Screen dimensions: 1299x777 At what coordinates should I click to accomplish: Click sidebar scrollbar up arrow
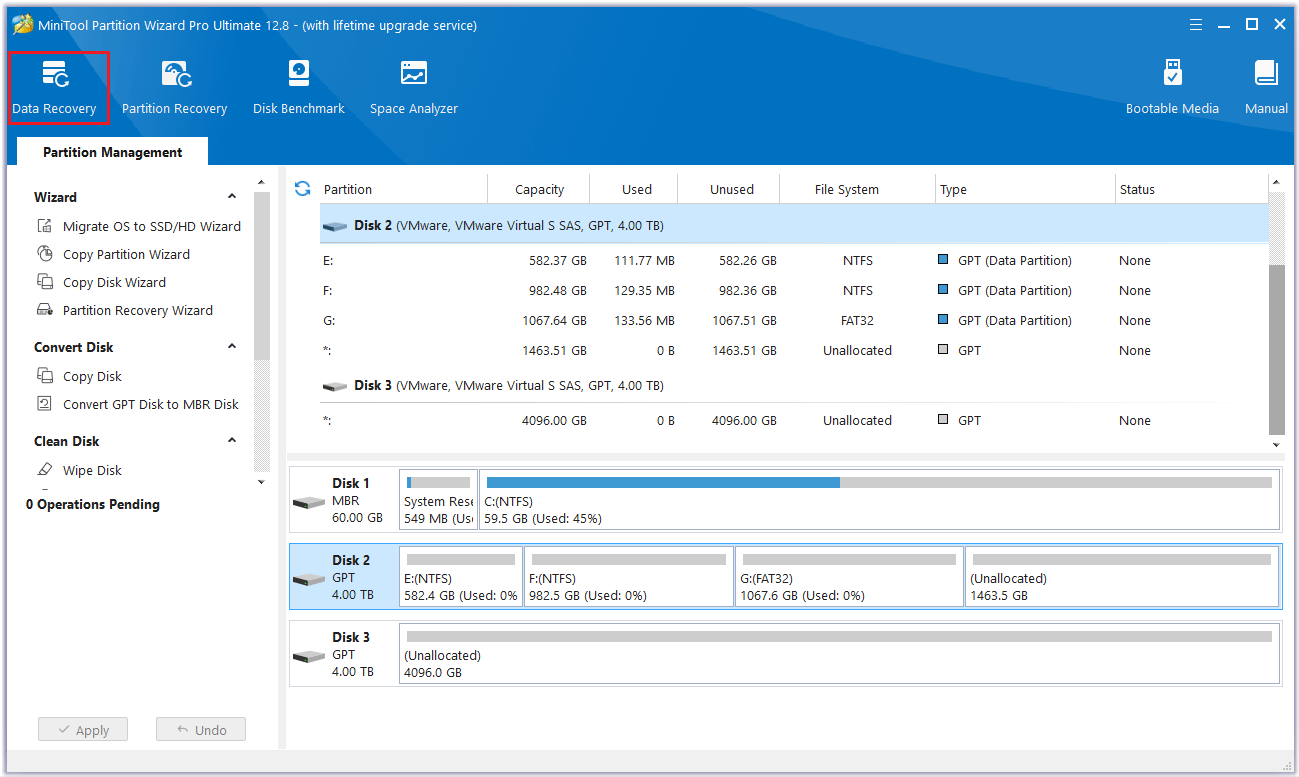click(262, 182)
